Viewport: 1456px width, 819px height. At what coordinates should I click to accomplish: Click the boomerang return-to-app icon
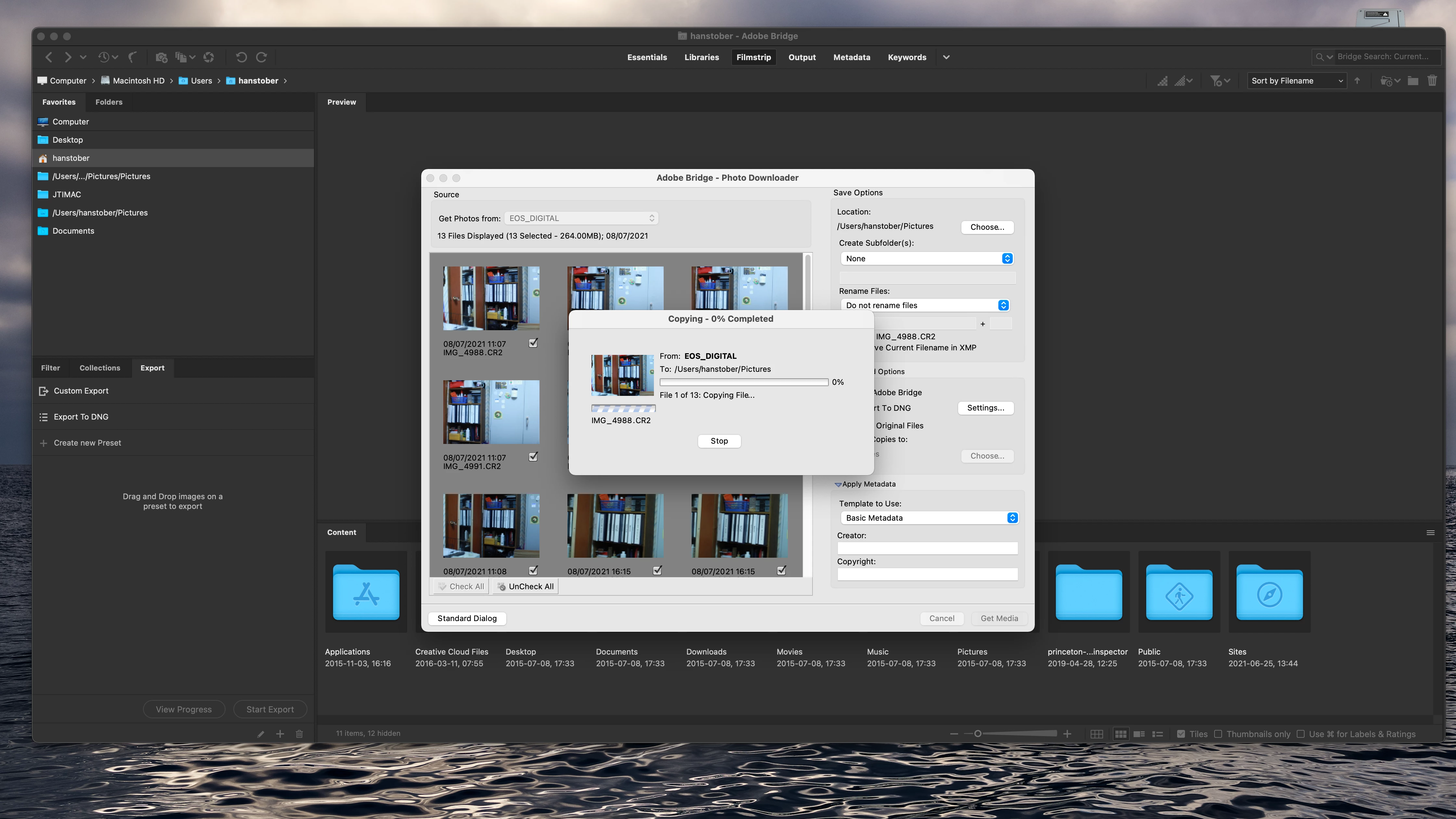(x=133, y=57)
